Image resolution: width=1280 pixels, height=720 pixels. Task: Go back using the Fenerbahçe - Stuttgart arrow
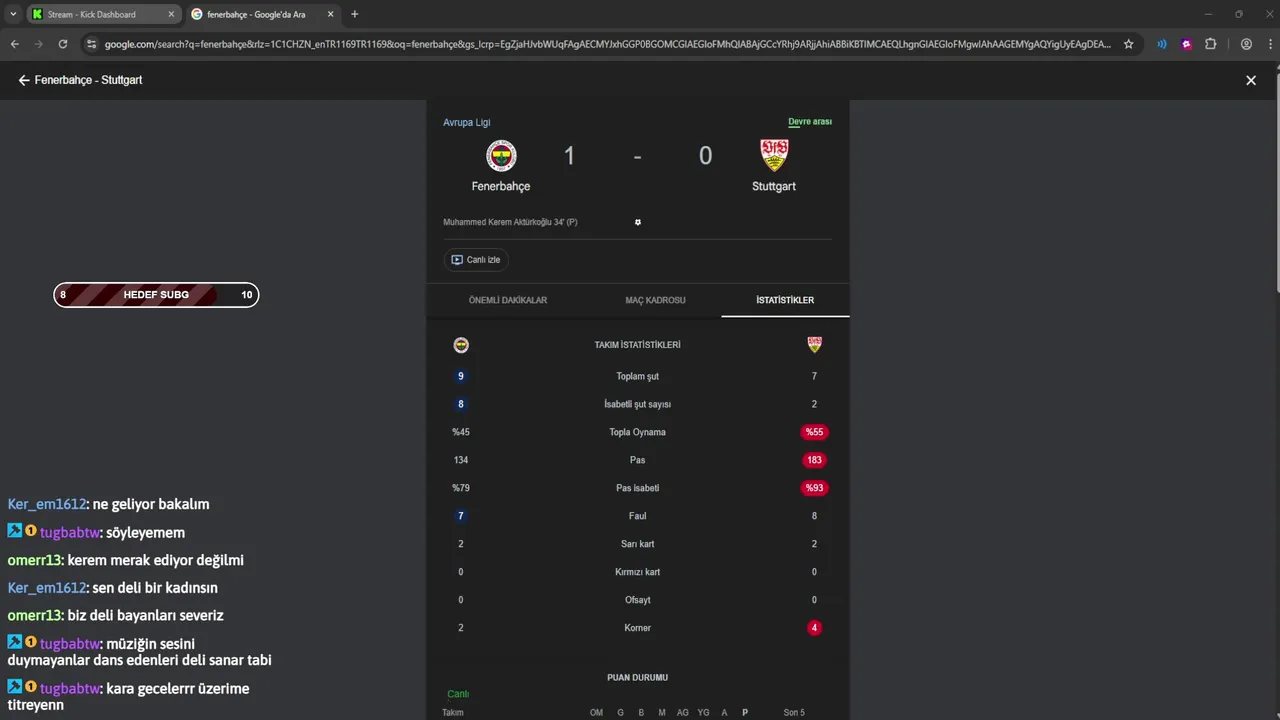(24, 80)
